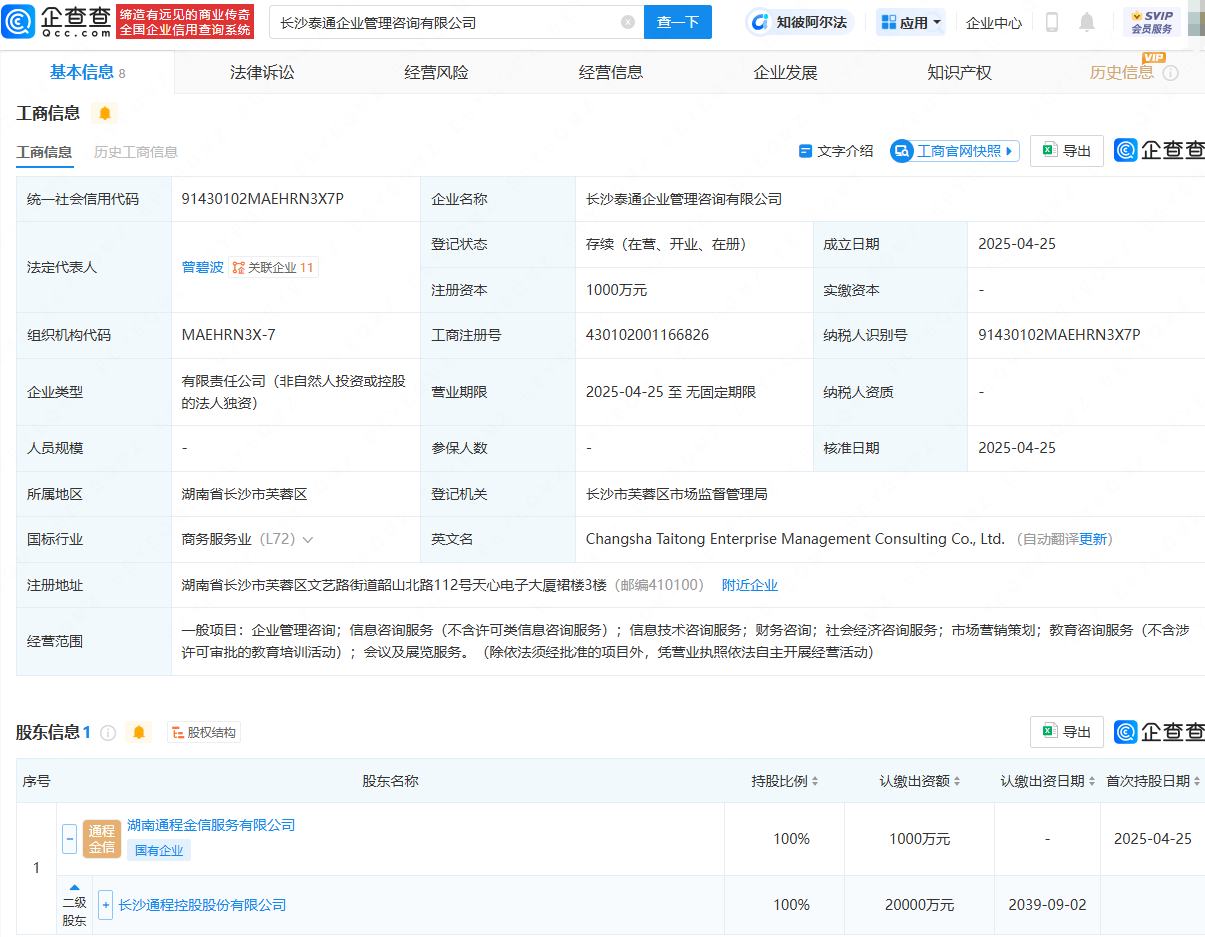Click 工商注册号 430102001166826 value
The image size is (1205, 937).
[x=647, y=335]
